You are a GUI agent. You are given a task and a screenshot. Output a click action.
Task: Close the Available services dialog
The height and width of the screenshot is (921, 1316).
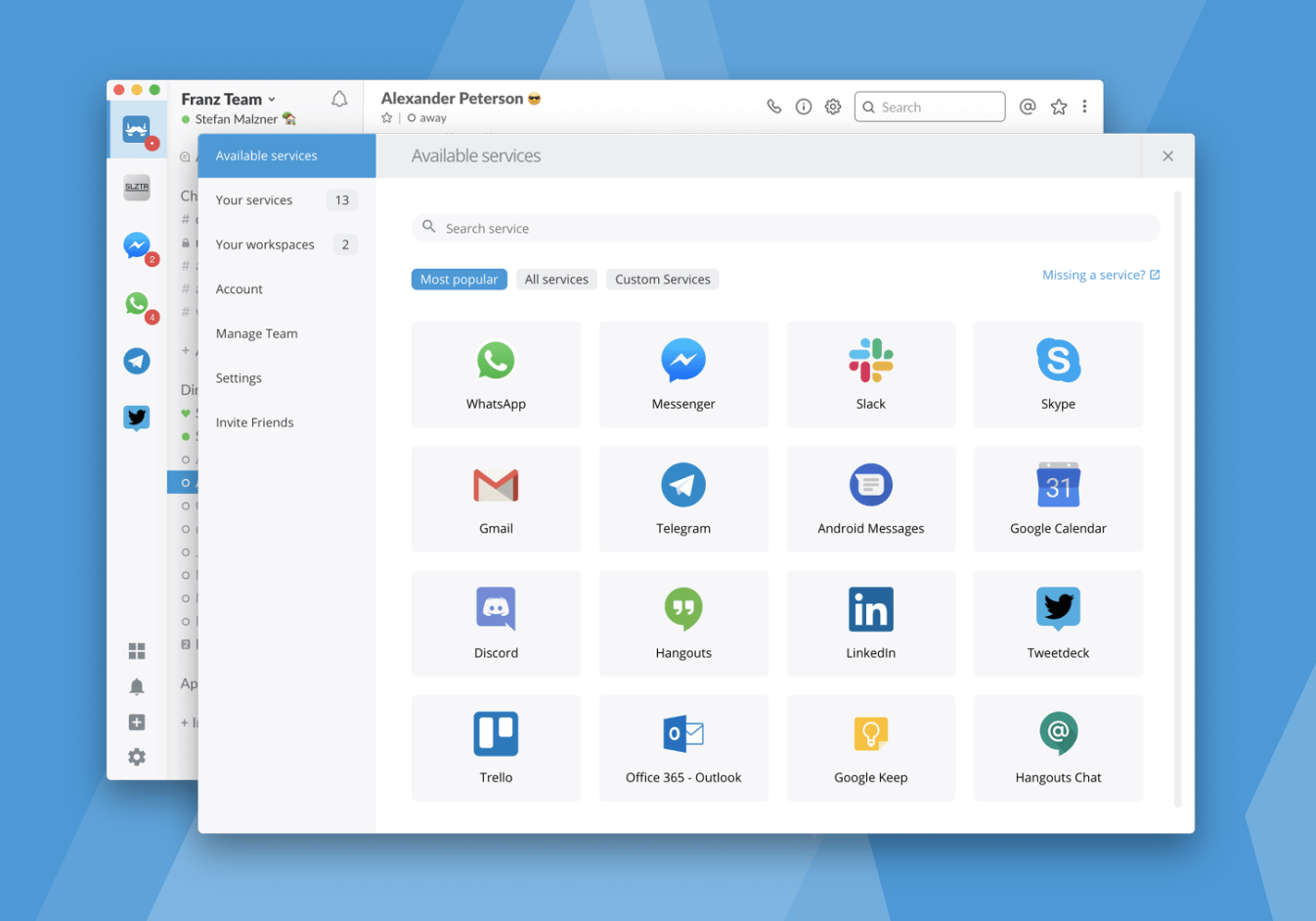pos(1167,155)
